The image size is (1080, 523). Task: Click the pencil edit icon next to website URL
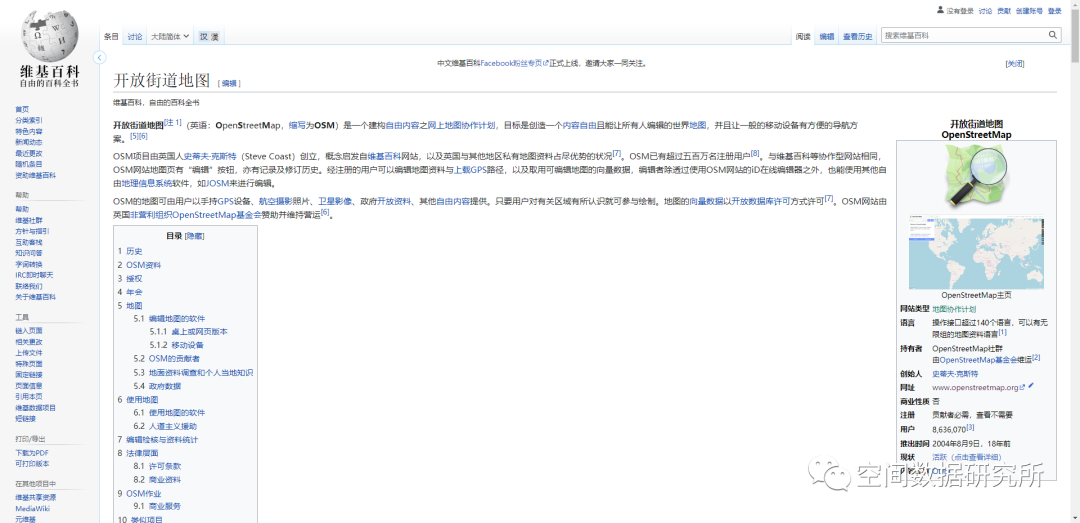[x=1031, y=386]
